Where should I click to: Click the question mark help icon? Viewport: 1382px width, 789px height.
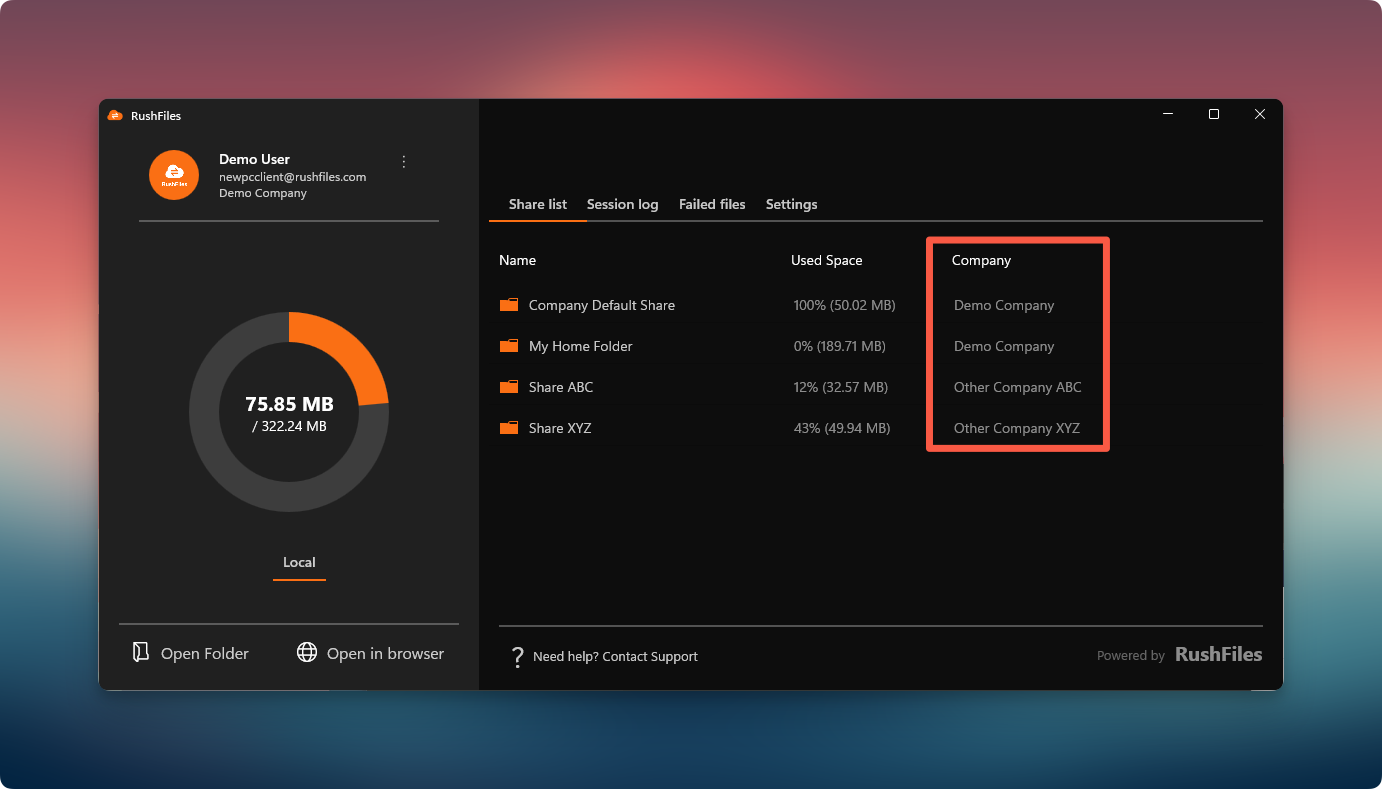point(517,657)
